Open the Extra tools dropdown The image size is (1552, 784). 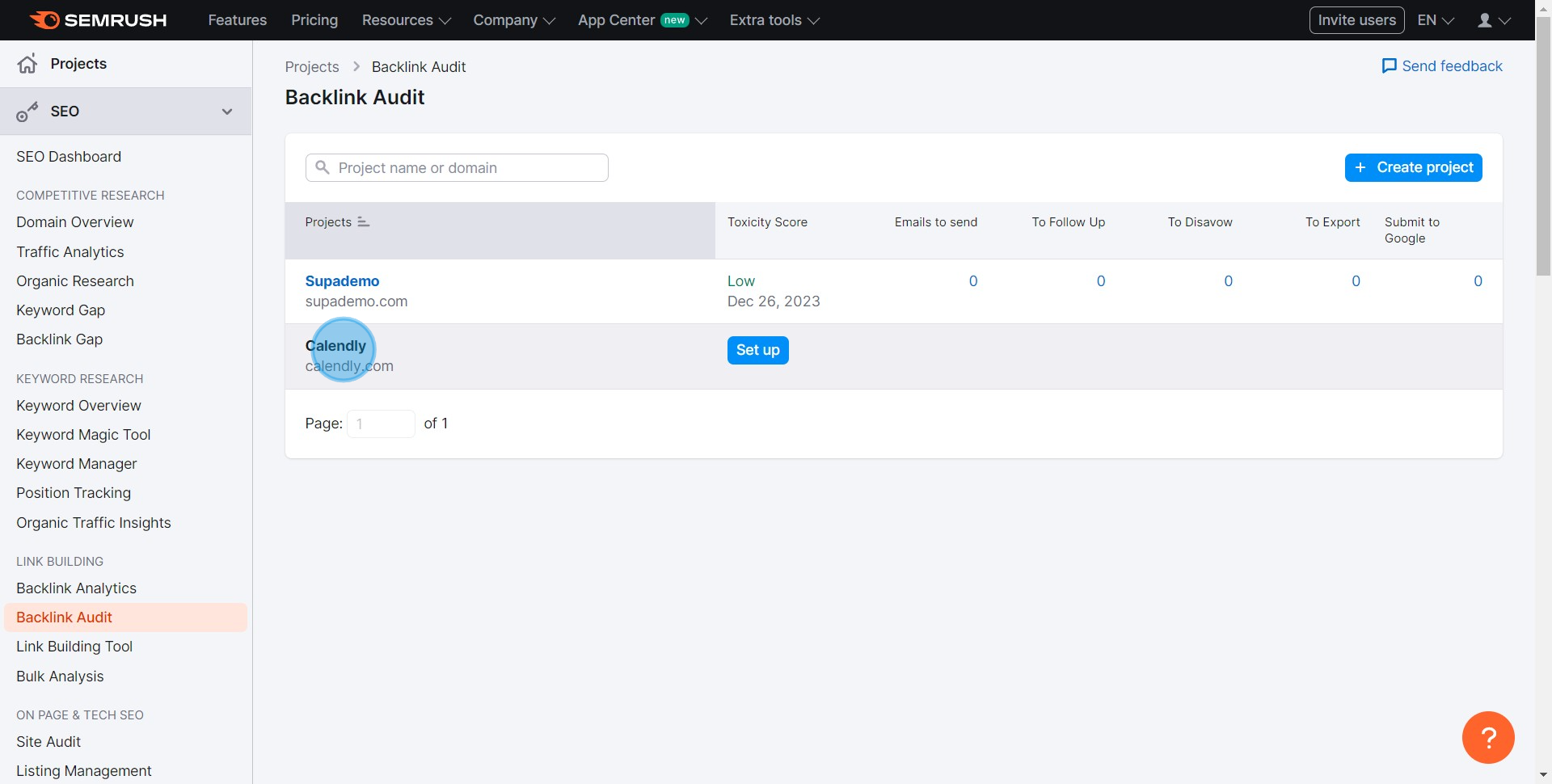774,20
